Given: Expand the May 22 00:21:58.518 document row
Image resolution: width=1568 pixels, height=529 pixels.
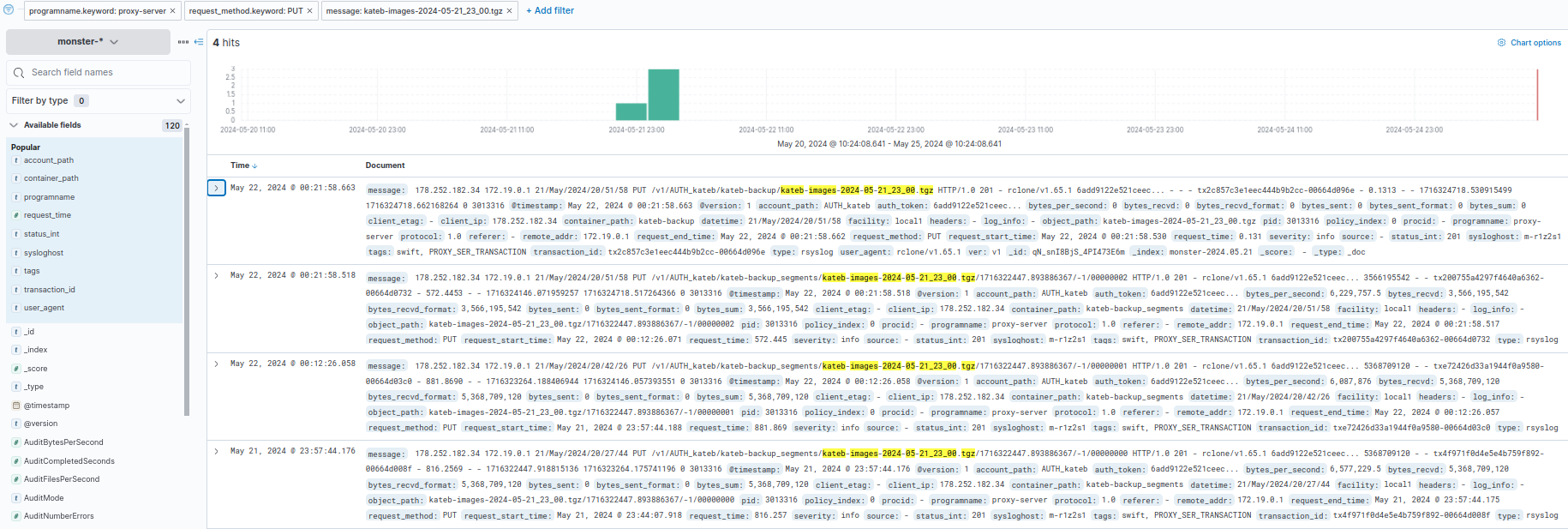Looking at the screenshot, I should (216, 276).
